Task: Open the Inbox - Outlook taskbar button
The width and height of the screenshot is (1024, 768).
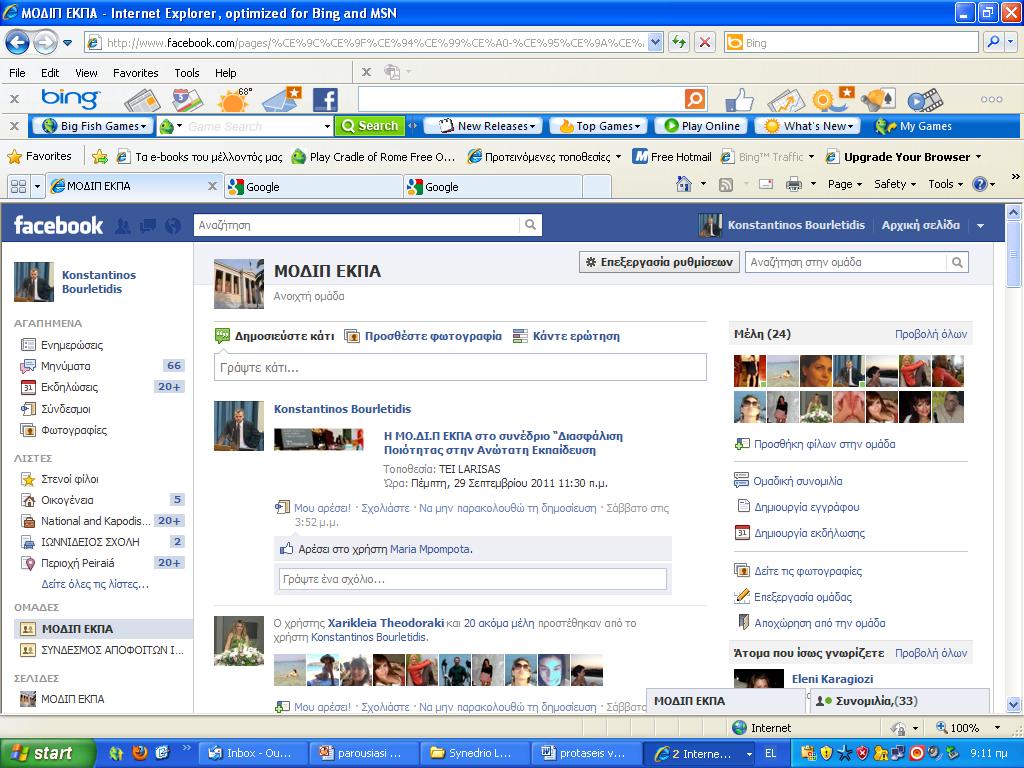Action: 250,753
